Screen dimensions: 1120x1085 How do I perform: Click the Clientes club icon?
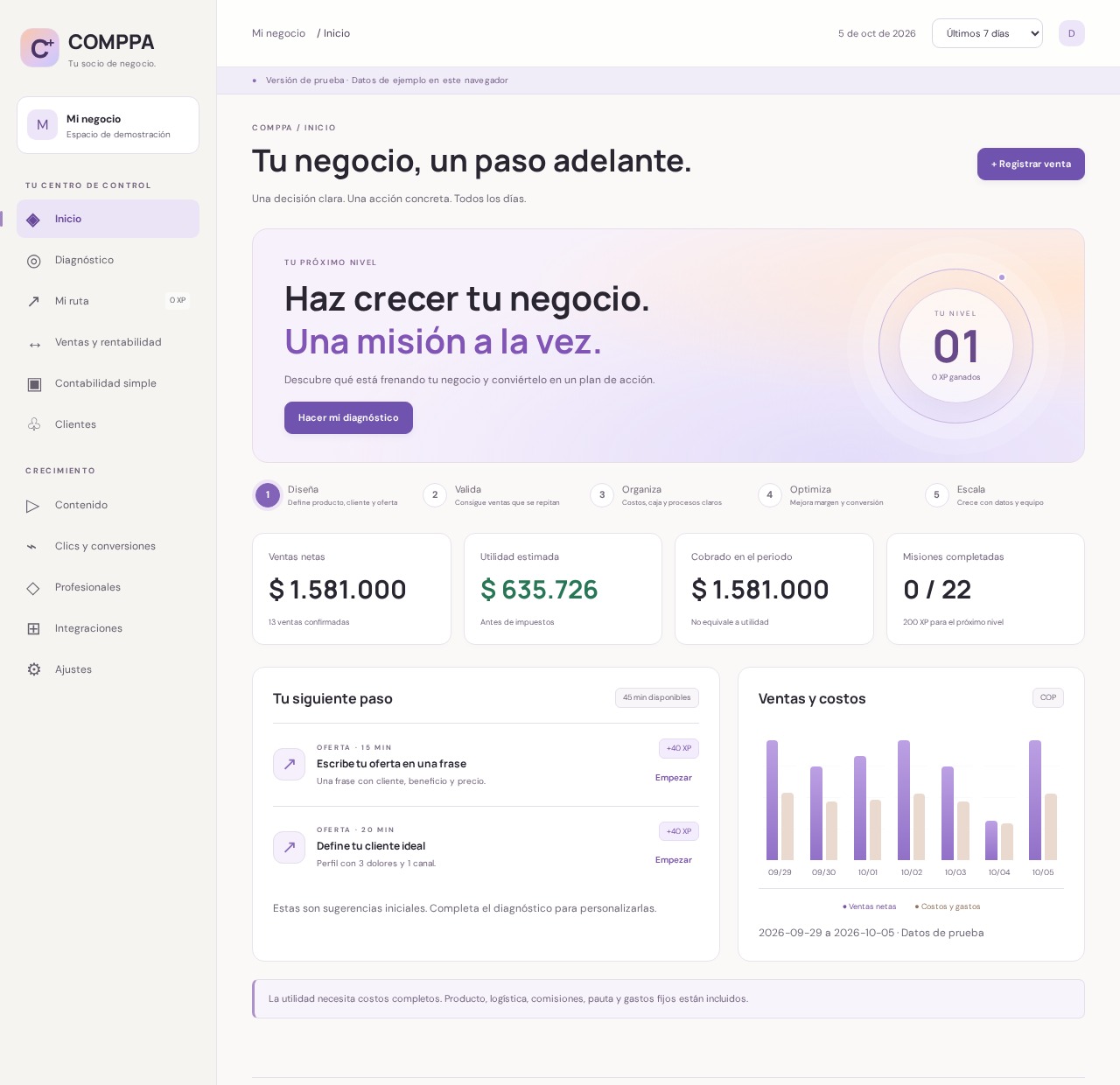(34, 425)
